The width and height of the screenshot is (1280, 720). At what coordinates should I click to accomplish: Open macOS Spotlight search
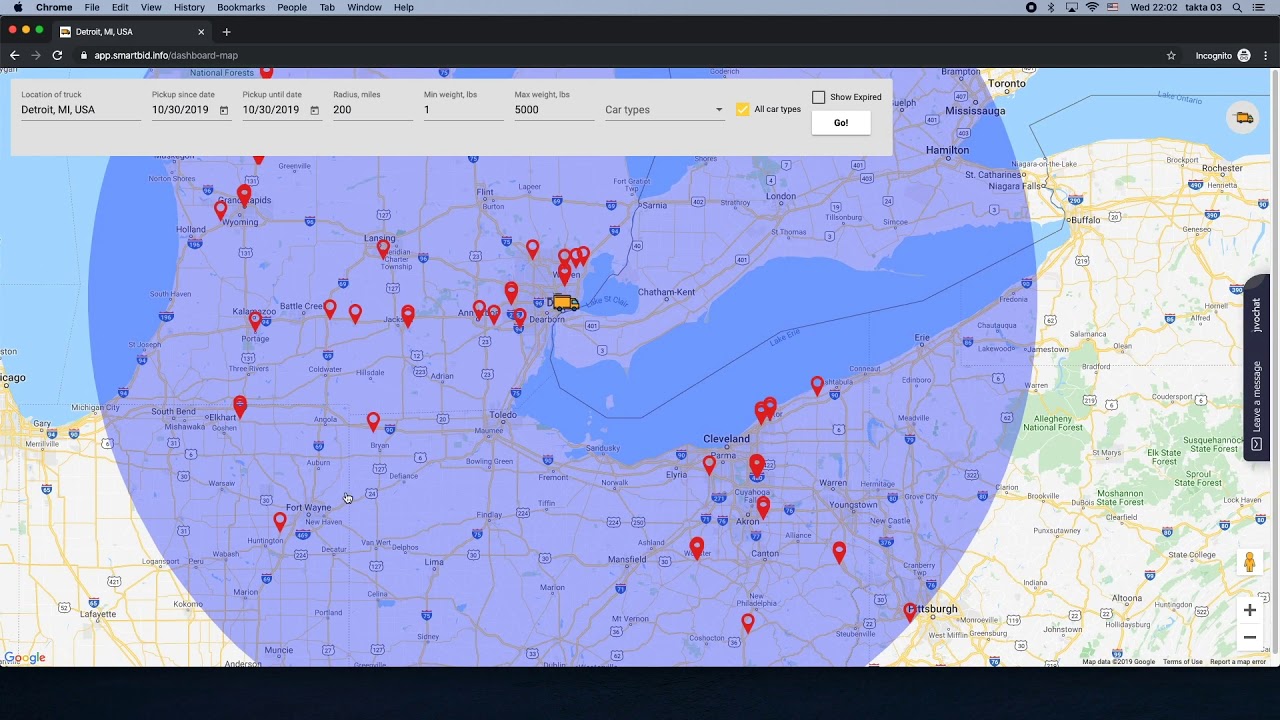click(x=1237, y=7)
